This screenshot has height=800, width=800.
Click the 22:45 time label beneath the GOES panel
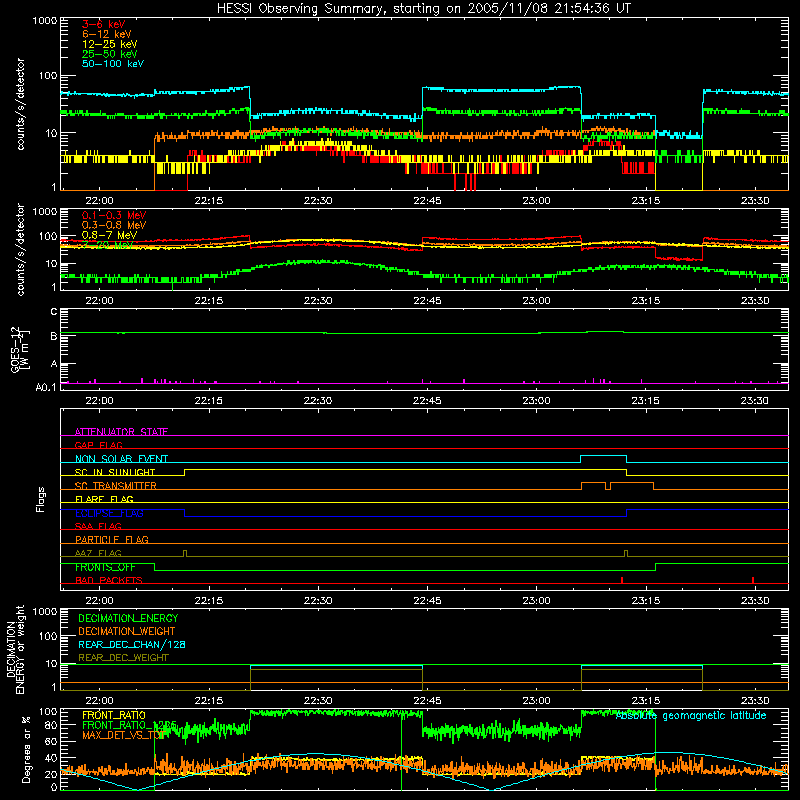click(x=427, y=401)
